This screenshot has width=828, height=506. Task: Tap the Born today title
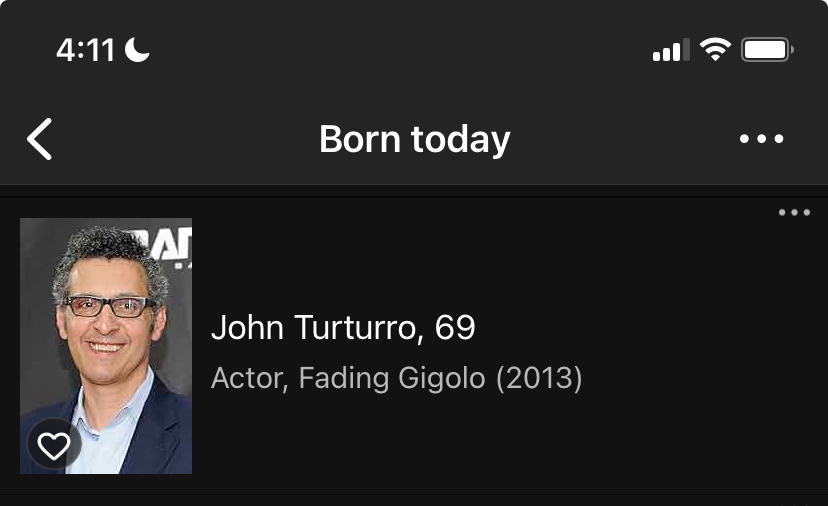coord(414,139)
